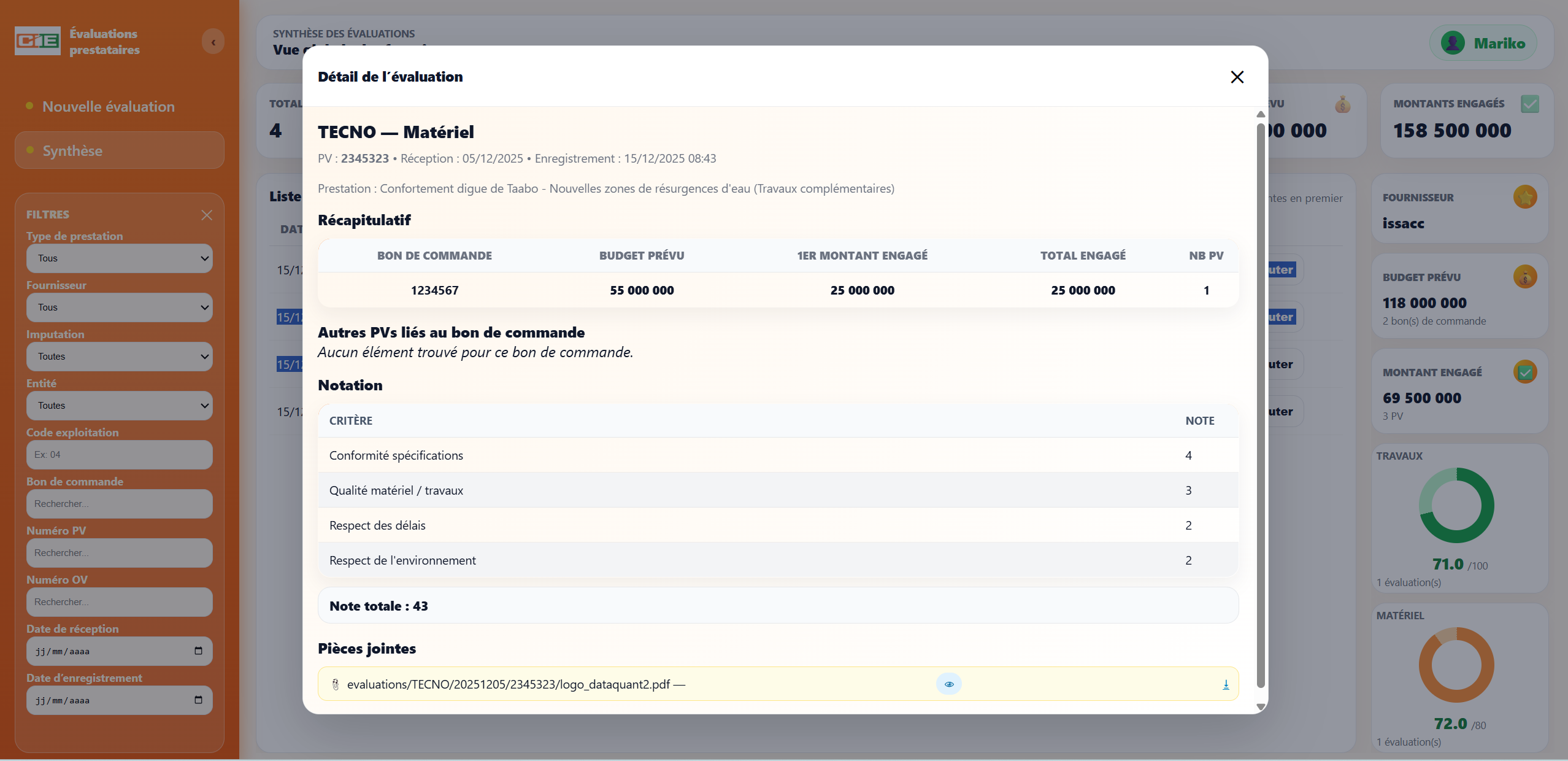The image size is (1568, 761).
Task: Click Mariko user avatar icon
Action: pos(1452,43)
